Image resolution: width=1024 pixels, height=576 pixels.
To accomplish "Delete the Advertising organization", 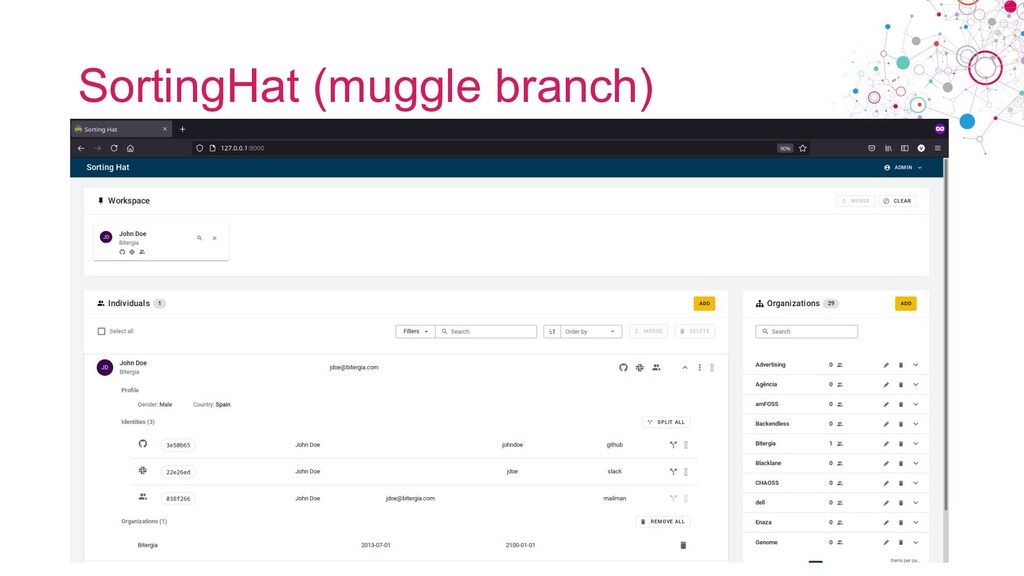I will pos(901,365).
